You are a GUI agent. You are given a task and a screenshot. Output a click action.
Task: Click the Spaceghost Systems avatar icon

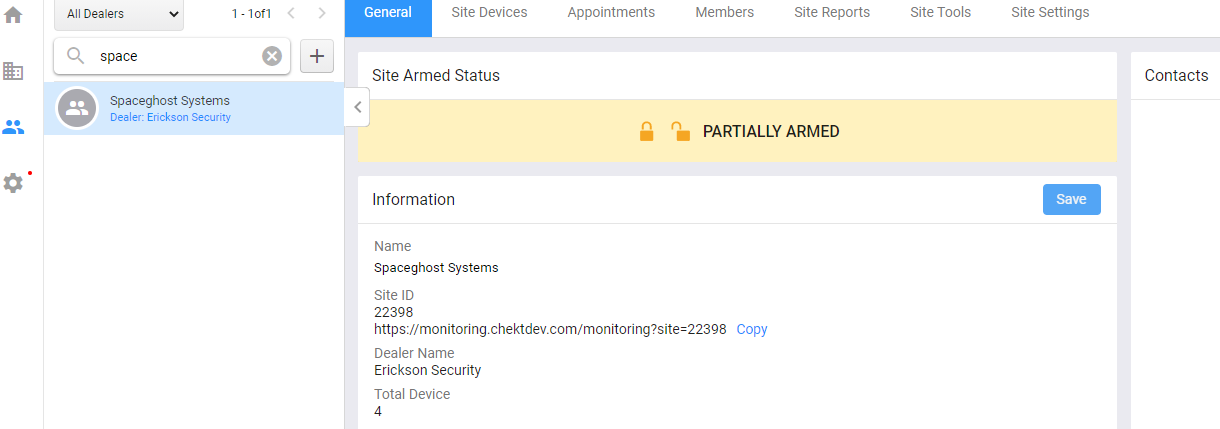click(x=77, y=108)
